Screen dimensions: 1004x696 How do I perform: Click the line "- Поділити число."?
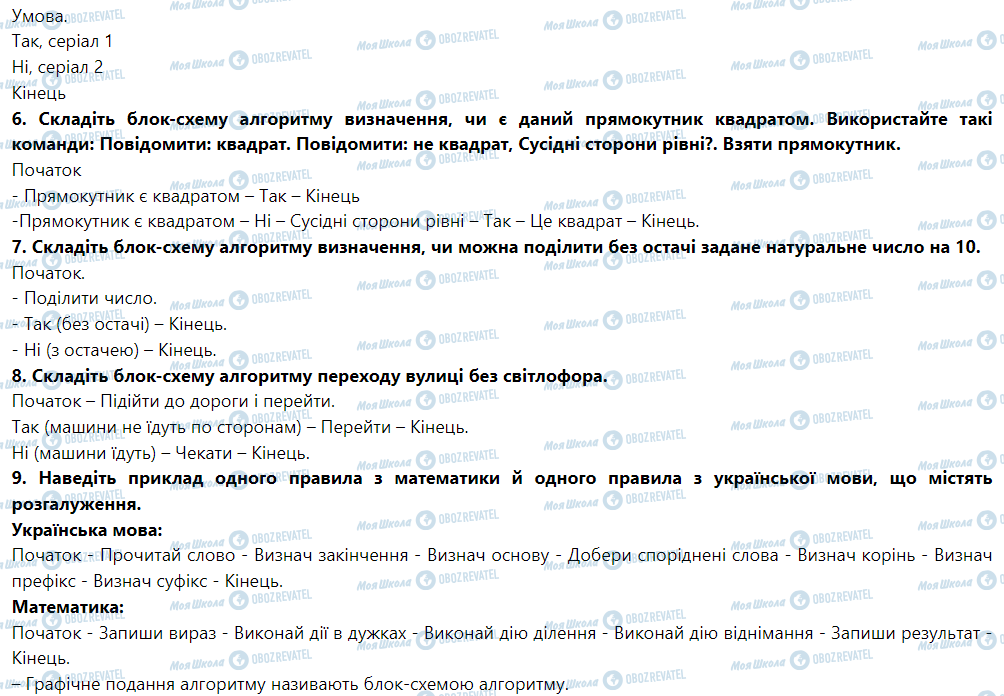(85, 299)
